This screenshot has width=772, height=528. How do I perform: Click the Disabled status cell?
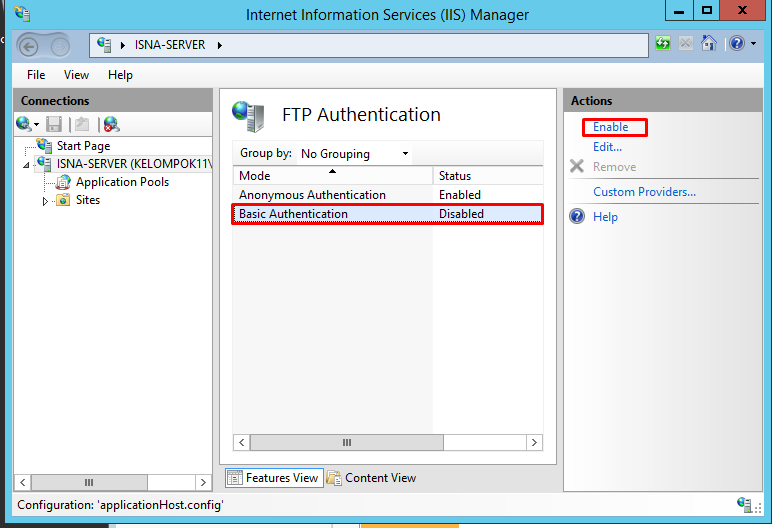(461, 214)
